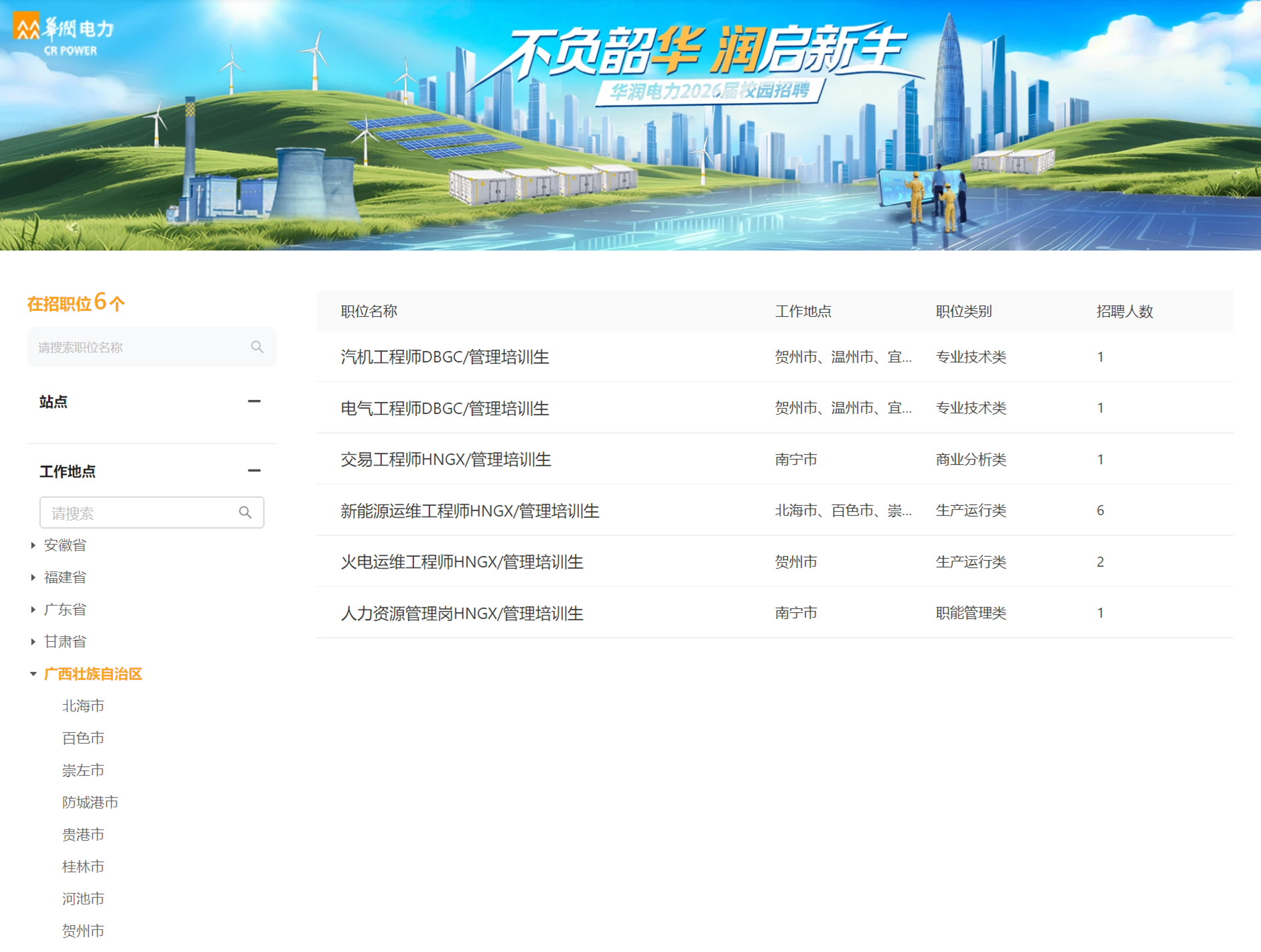
Task: Click the 职位名称 column header
Action: 369,312
